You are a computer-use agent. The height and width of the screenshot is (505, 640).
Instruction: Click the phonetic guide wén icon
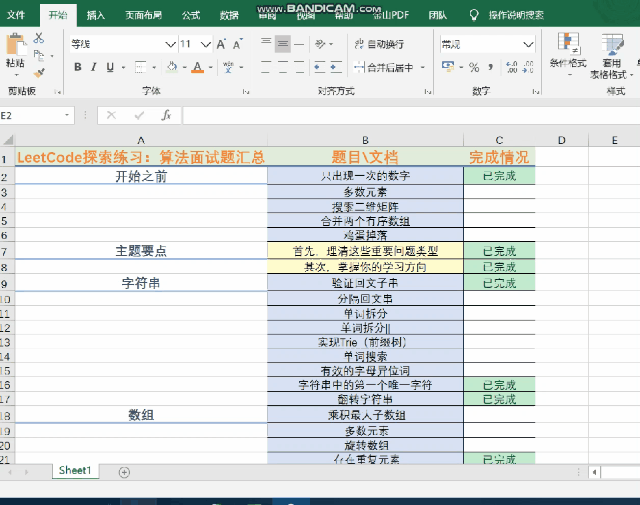228,67
